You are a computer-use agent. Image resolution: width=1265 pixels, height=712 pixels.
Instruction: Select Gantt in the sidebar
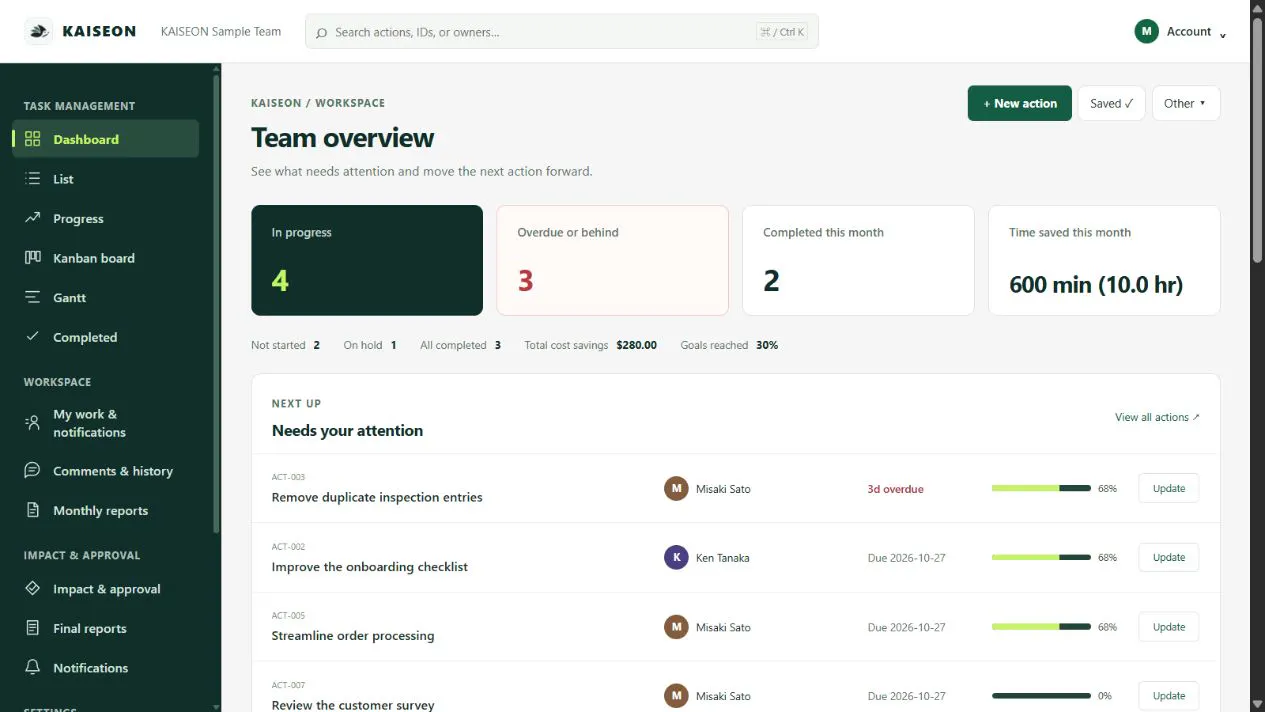click(x=105, y=297)
